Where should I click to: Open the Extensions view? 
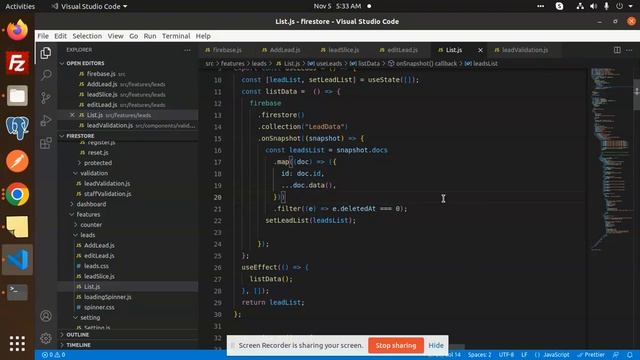(x=46, y=143)
